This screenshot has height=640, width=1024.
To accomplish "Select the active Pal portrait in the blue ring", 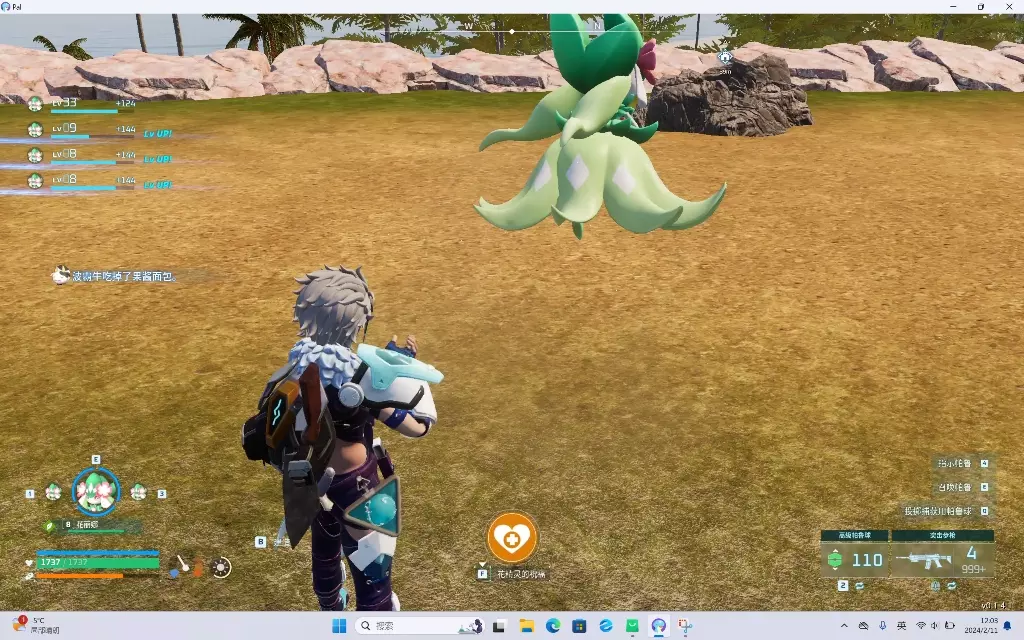I will point(96,491).
